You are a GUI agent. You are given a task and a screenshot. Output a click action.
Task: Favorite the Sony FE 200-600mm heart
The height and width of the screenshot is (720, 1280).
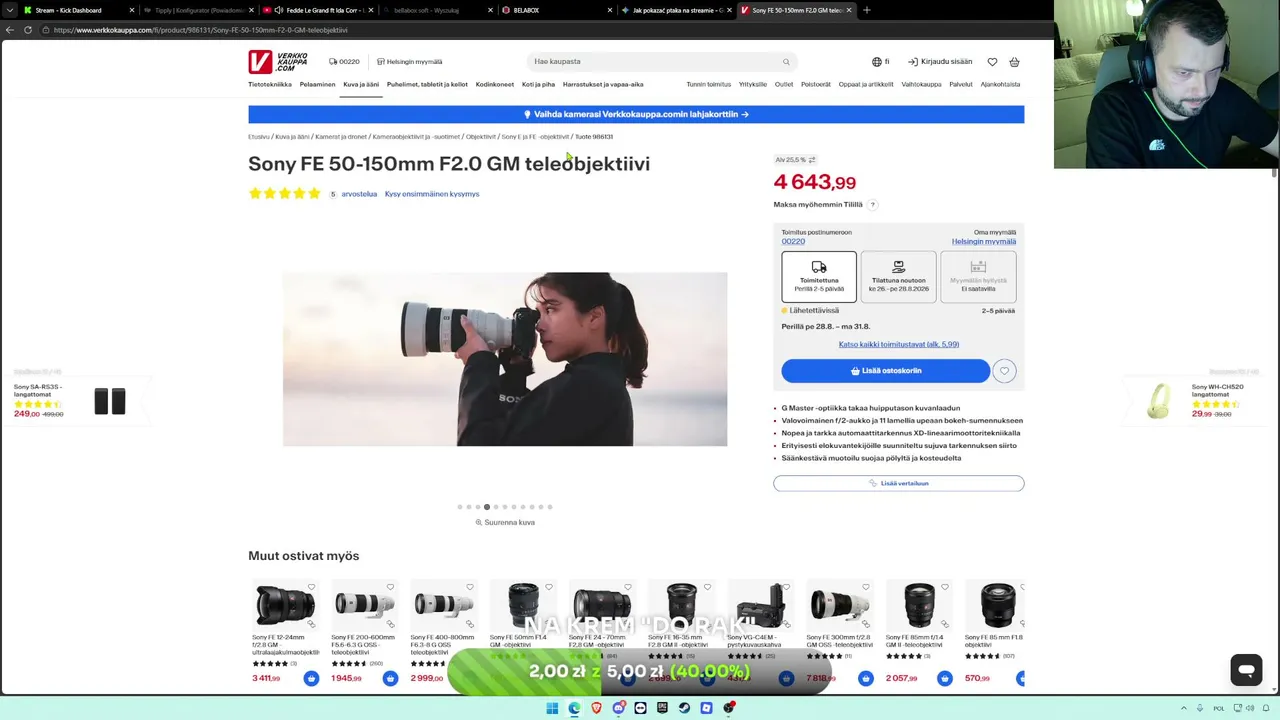click(x=390, y=587)
